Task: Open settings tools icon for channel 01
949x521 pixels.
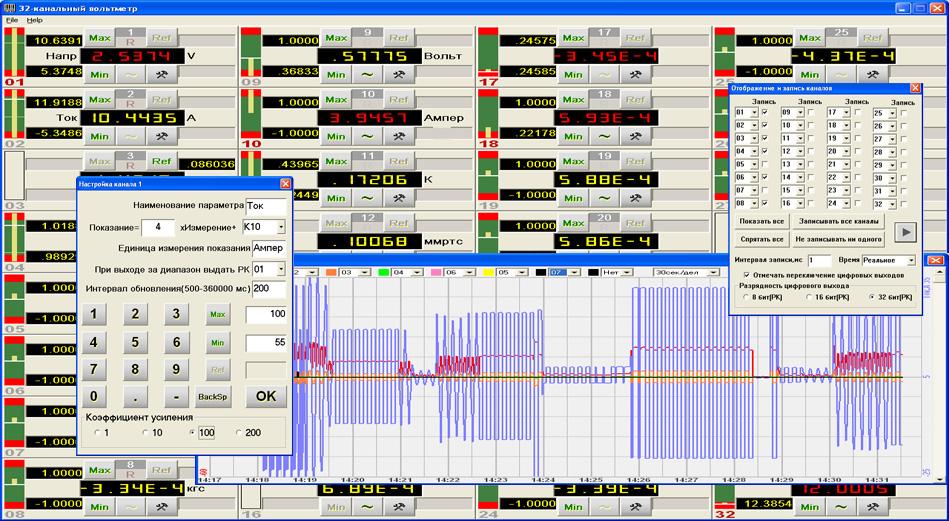Action: (162, 75)
